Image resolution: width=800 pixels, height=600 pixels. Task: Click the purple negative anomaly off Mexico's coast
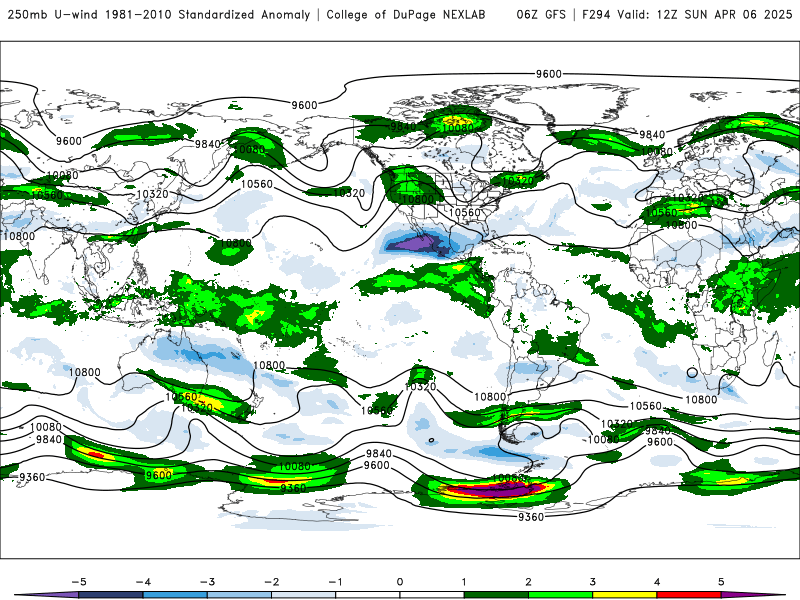tap(414, 243)
